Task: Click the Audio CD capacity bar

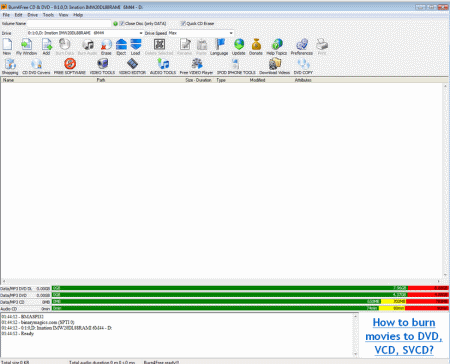Action: pyautogui.click(x=250, y=308)
